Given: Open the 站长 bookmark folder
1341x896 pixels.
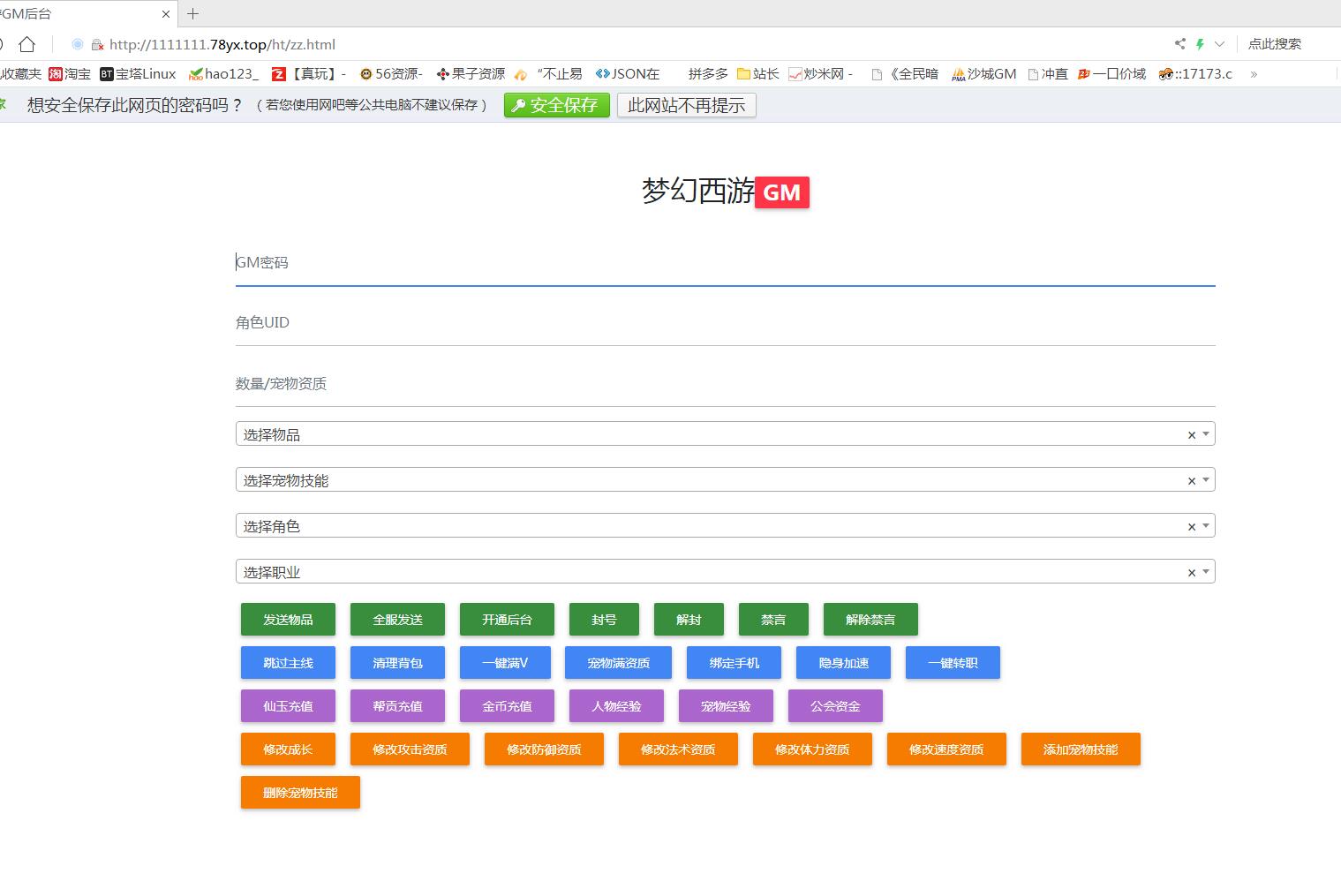Looking at the screenshot, I should (x=757, y=74).
